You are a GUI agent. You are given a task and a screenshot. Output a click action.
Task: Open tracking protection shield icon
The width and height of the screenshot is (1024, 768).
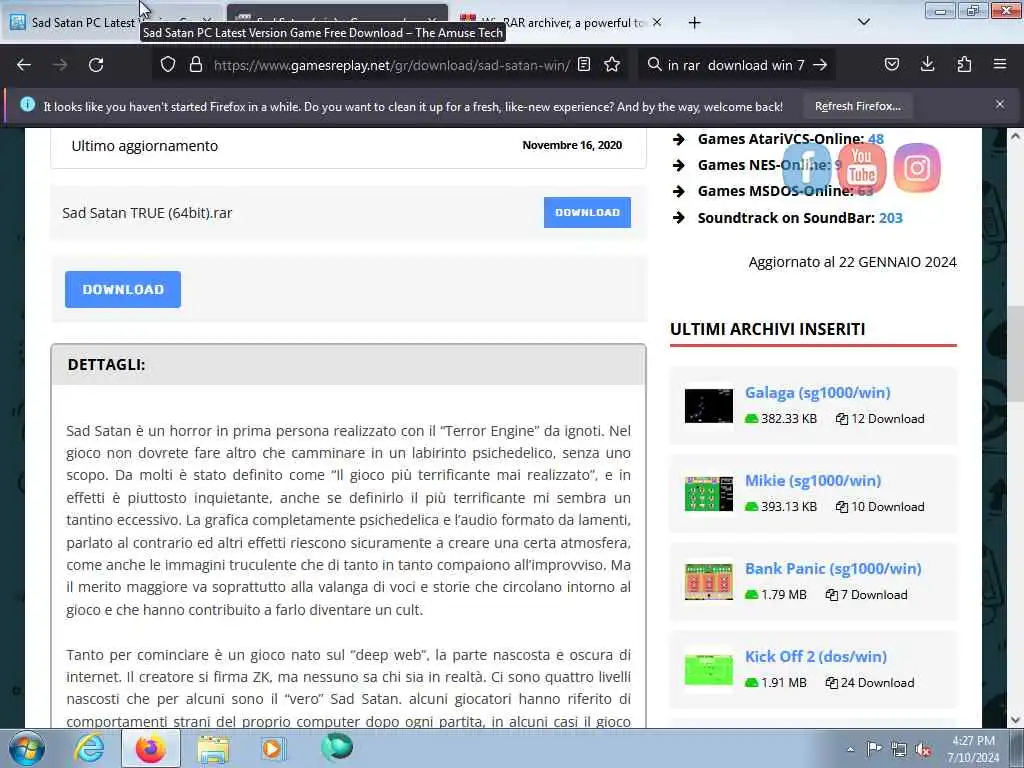coord(168,65)
